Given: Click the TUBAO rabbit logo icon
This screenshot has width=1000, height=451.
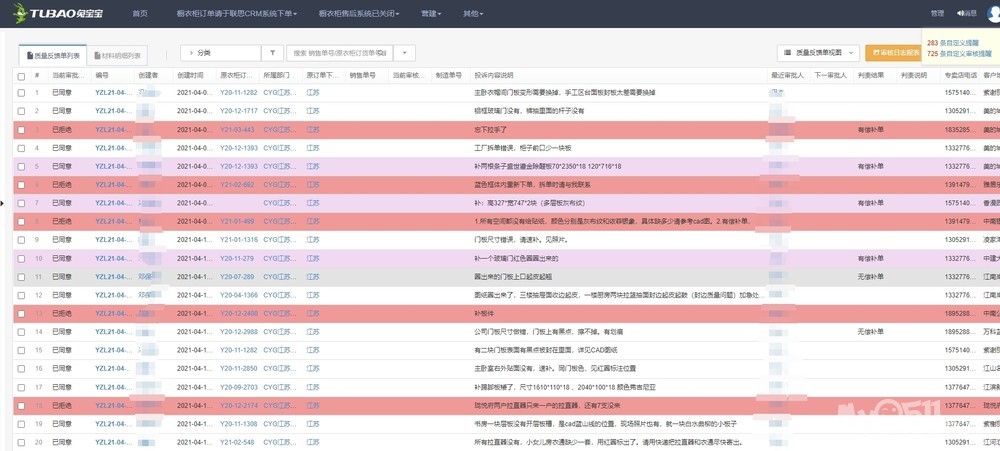Looking at the screenshot, I should [20, 13].
